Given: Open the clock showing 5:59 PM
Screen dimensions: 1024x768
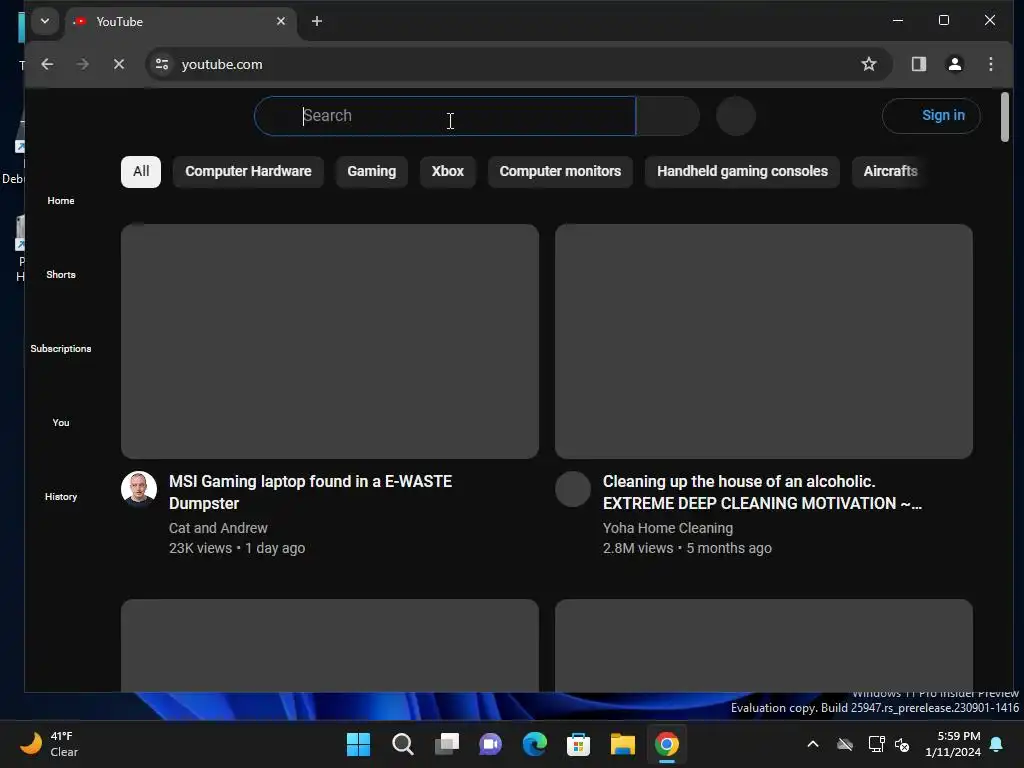Looking at the screenshot, I should [x=953, y=744].
